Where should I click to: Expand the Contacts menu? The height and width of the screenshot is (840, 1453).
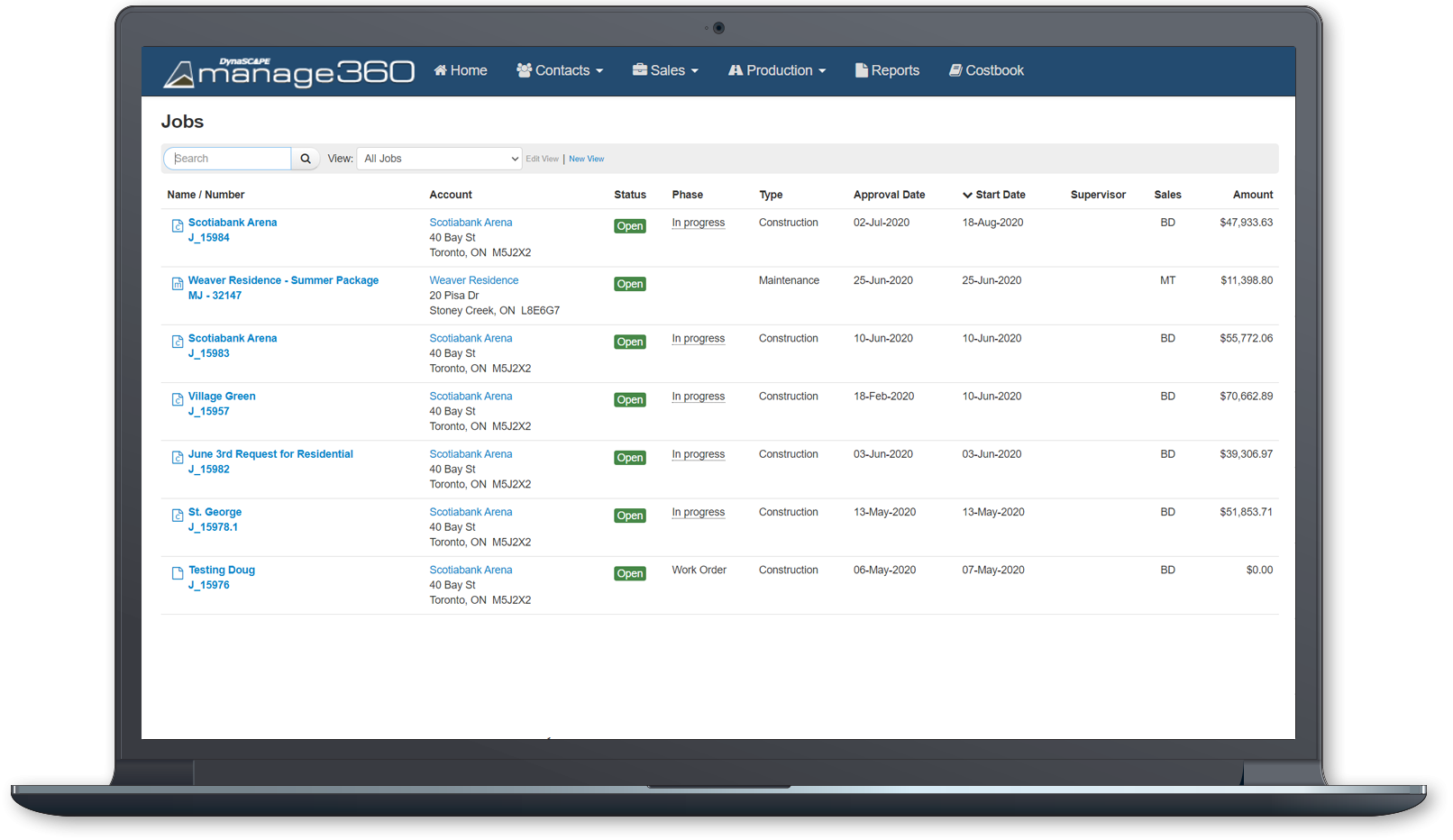click(x=560, y=70)
